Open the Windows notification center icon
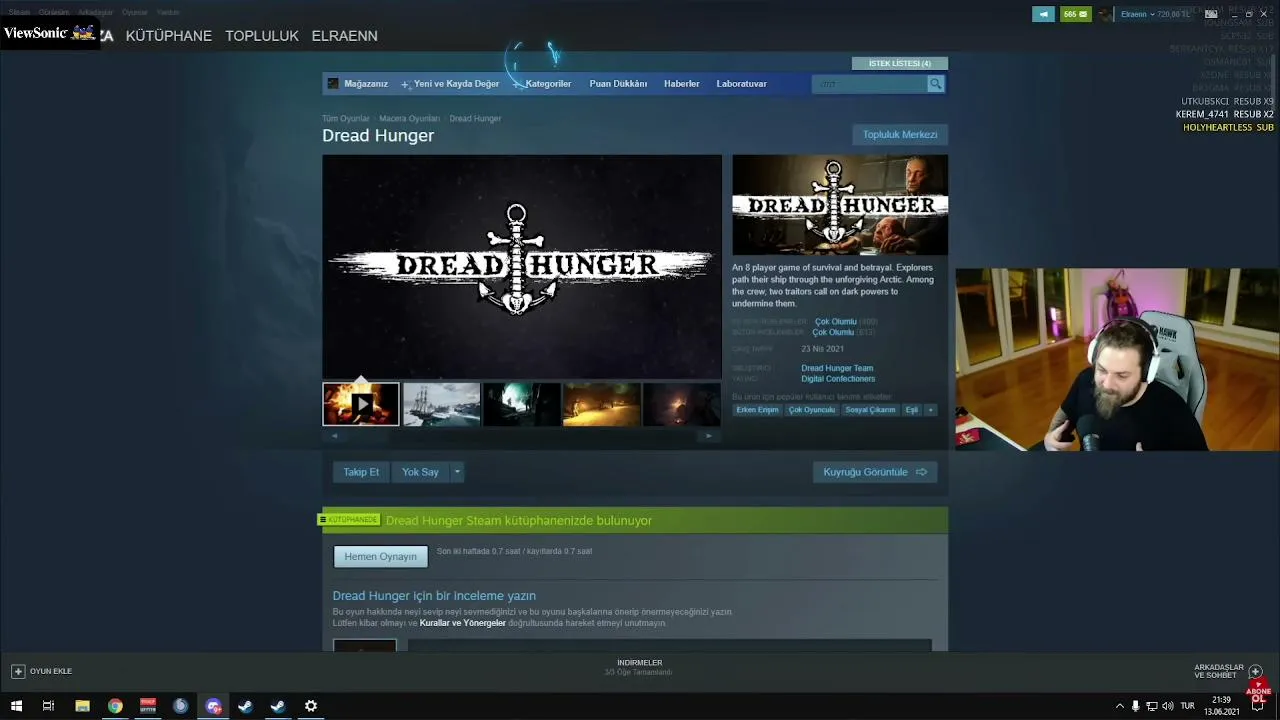The height and width of the screenshot is (720, 1280). tap(1258, 706)
